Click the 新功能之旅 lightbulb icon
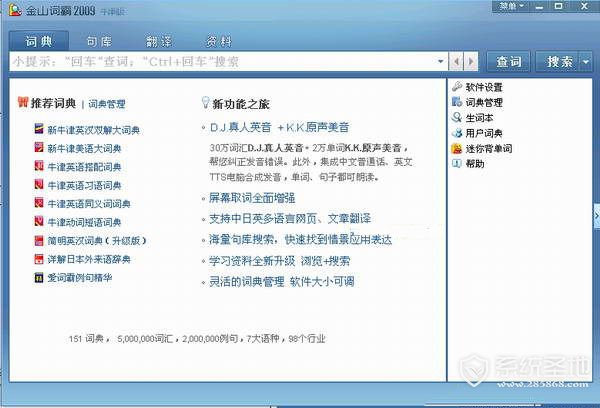 click(205, 103)
